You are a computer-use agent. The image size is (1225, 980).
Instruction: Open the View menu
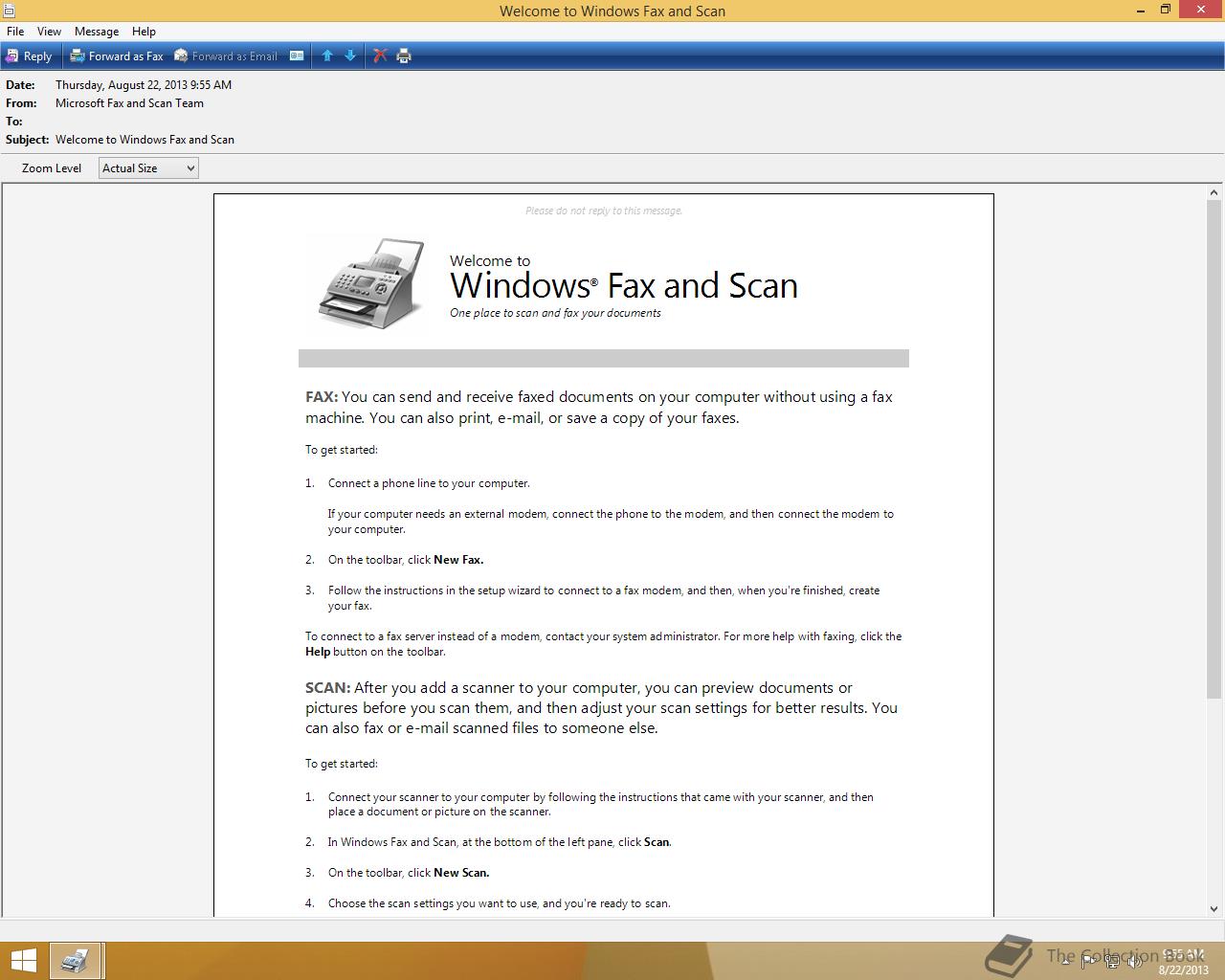pos(49,32)
